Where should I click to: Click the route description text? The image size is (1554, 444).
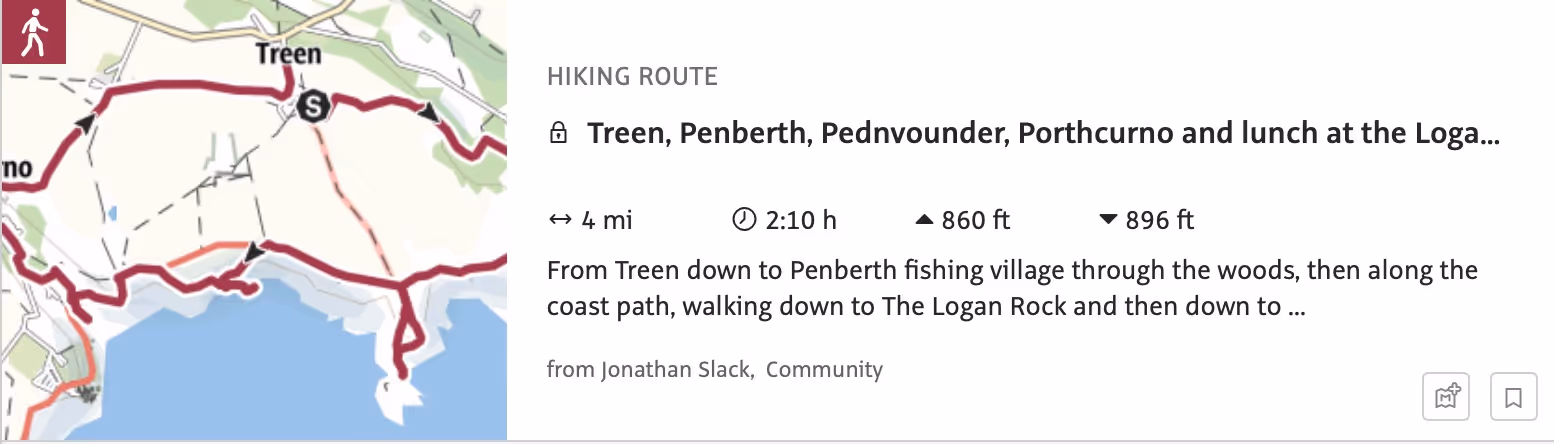(1011, 288)
